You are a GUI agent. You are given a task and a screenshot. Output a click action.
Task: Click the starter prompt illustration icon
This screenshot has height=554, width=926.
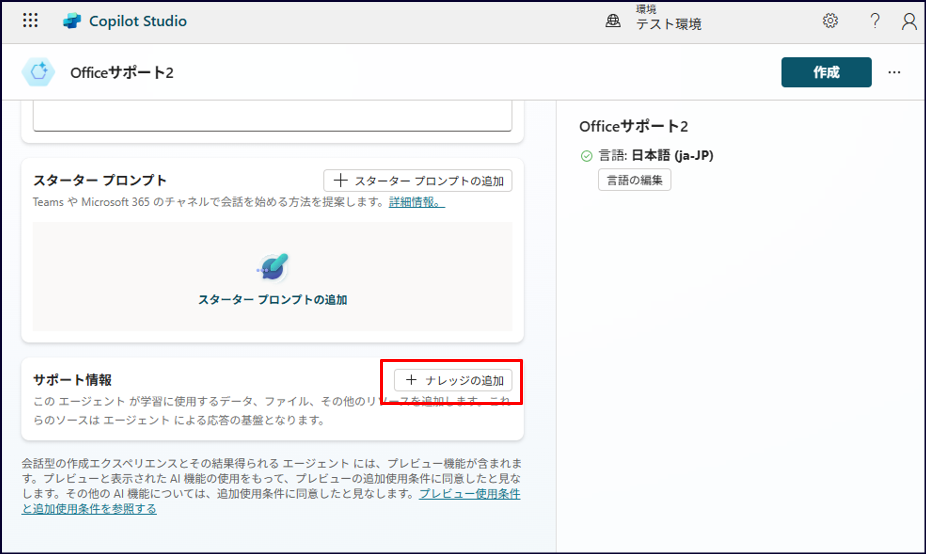(x=272, y=267)
